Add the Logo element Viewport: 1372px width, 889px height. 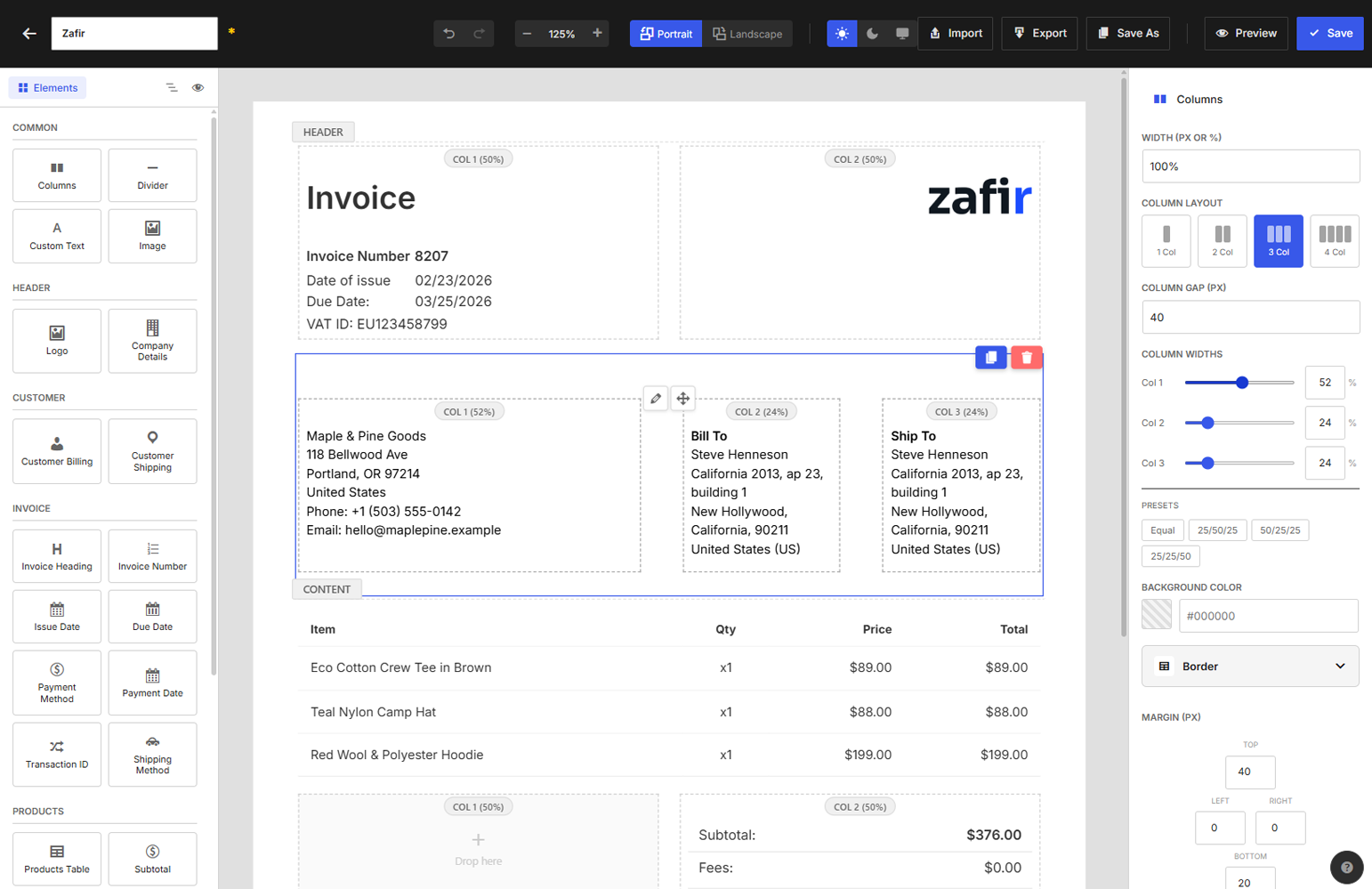pos(57,341)
